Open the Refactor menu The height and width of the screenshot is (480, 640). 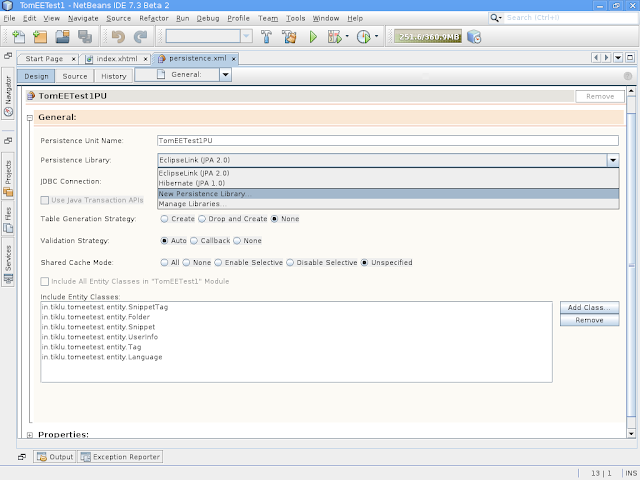pyautogui.click(x=153, y=18)
